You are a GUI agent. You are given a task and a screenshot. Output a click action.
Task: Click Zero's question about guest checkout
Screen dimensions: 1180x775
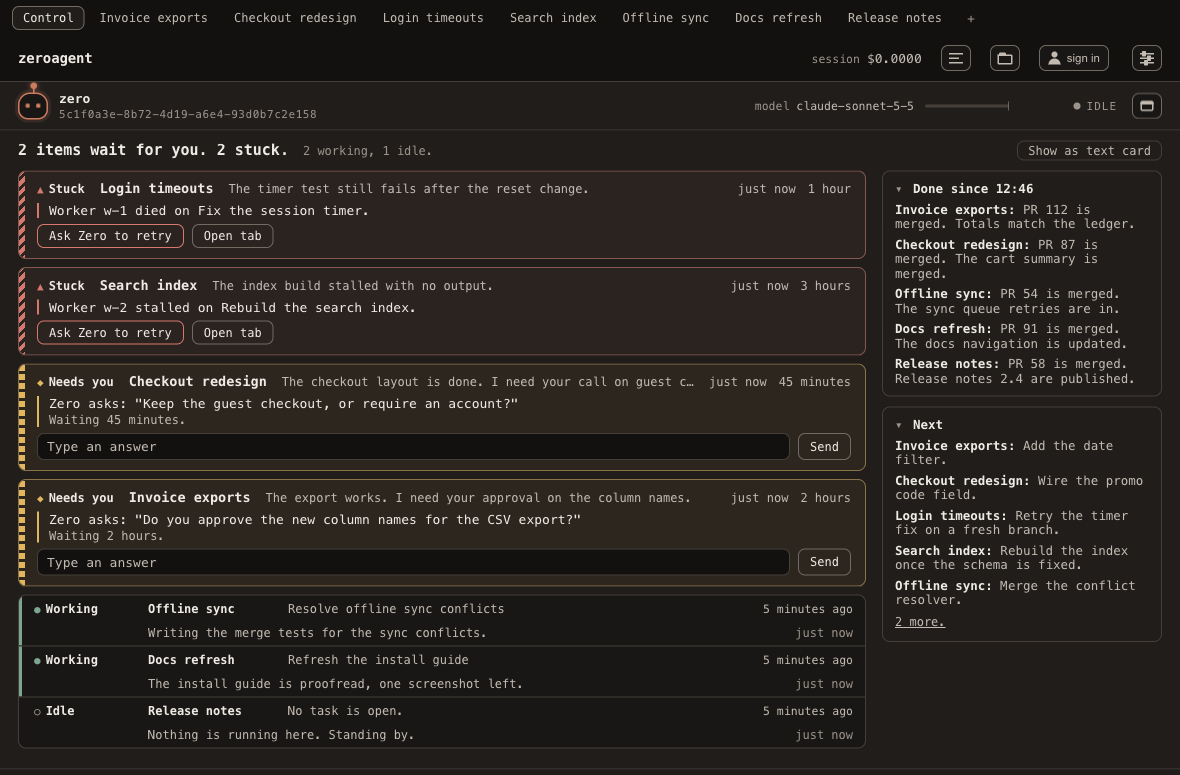tap(283, 404)
